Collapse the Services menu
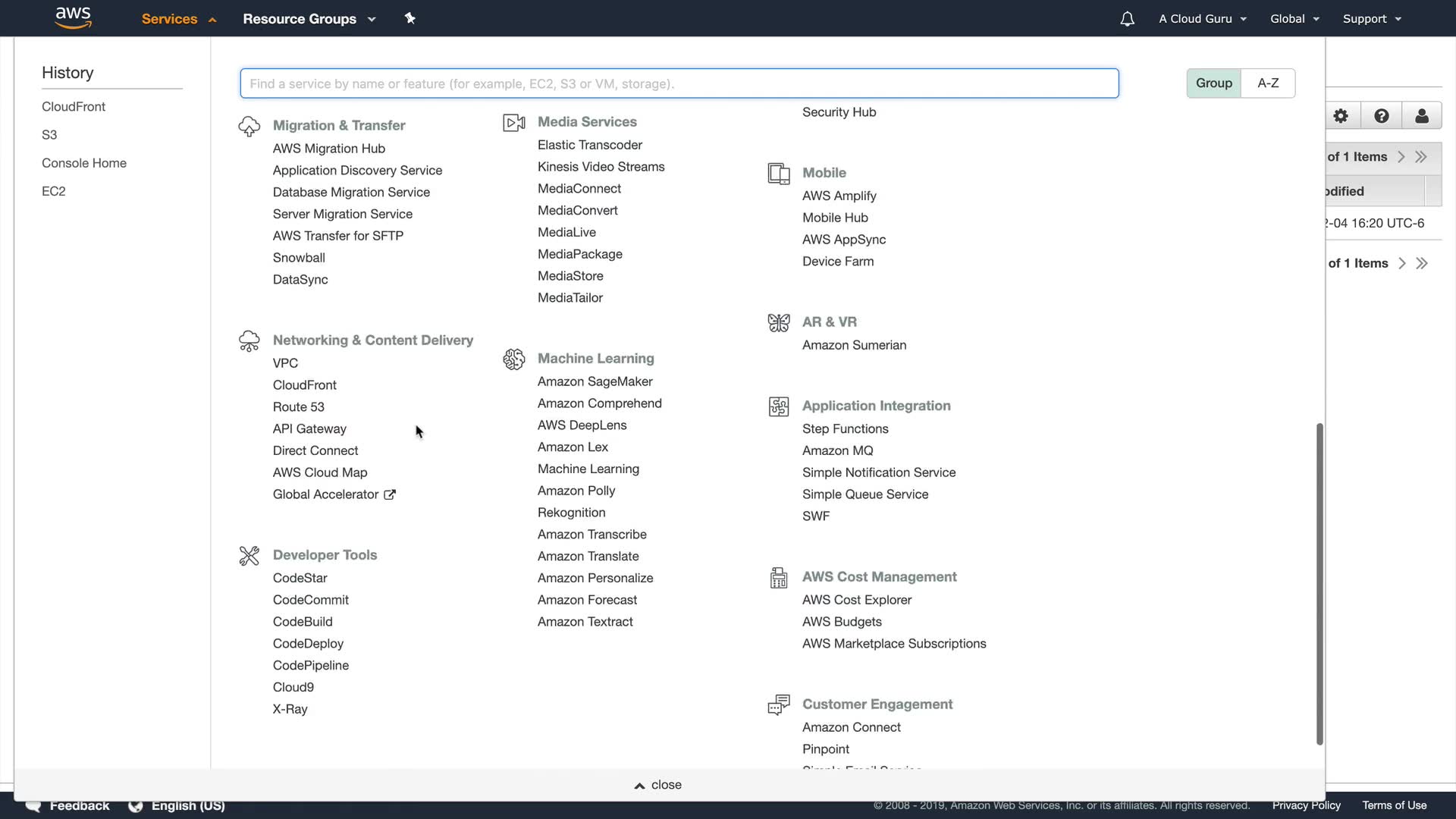The image size is (1456, 819). [179, 19]
